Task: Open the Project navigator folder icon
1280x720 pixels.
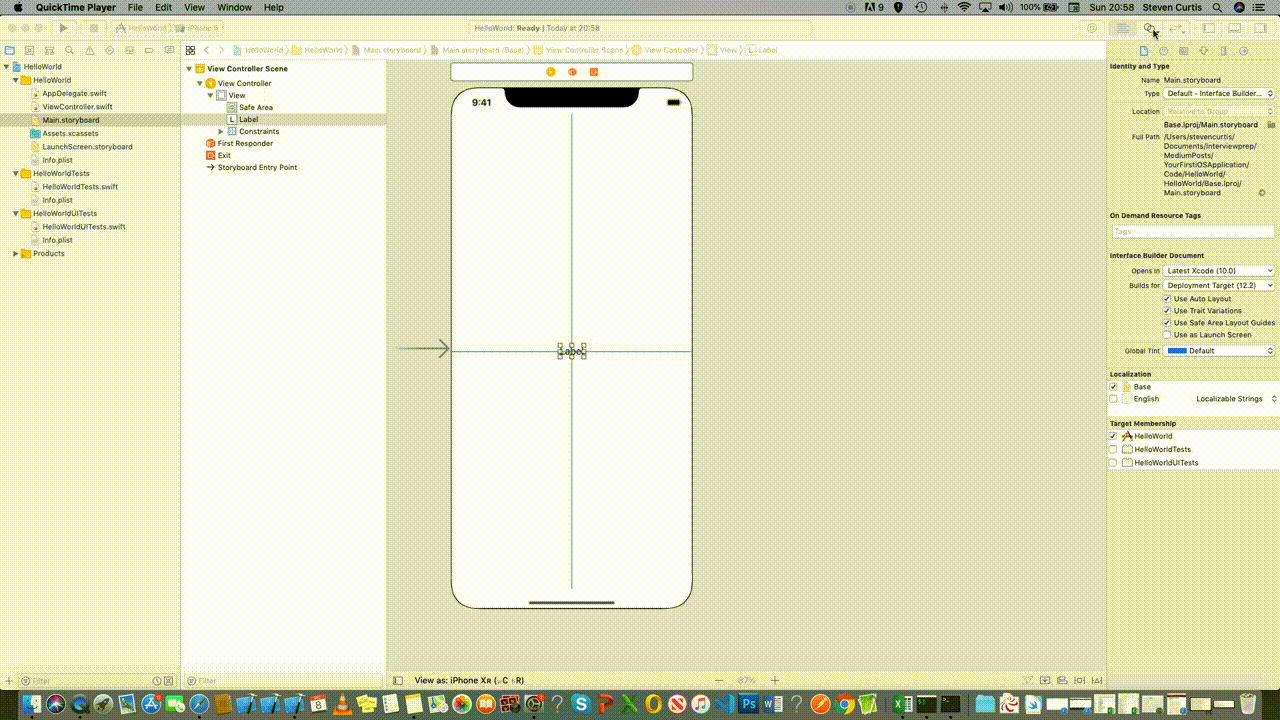Action: [10, 50]
